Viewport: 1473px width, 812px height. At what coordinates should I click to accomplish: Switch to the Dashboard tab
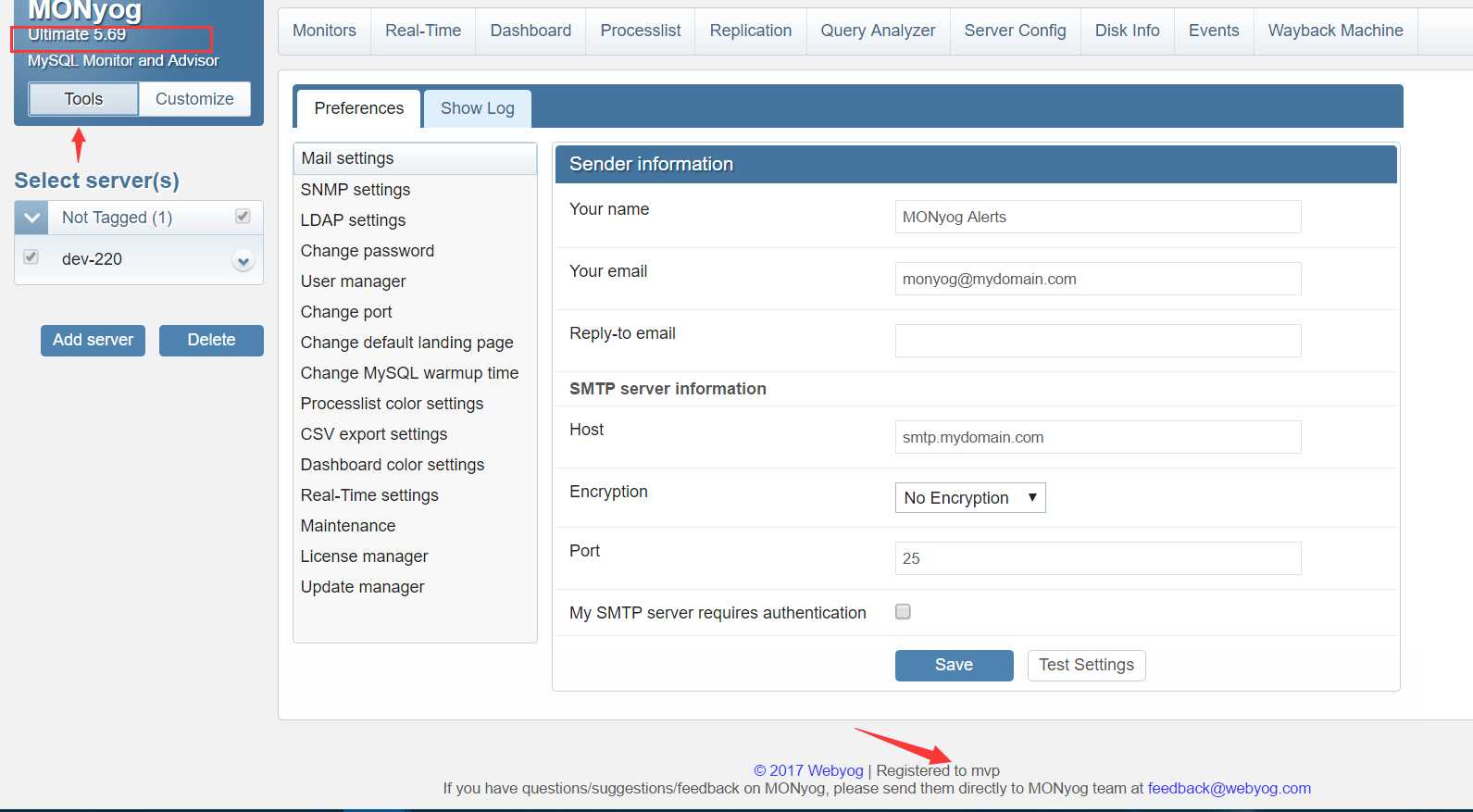click(531, 31)
